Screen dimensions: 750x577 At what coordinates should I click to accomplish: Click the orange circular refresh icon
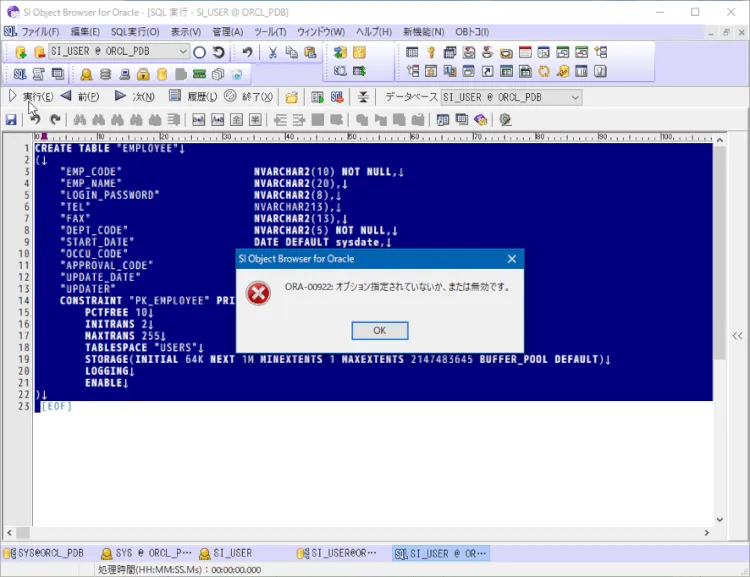(x=544, y=71)
